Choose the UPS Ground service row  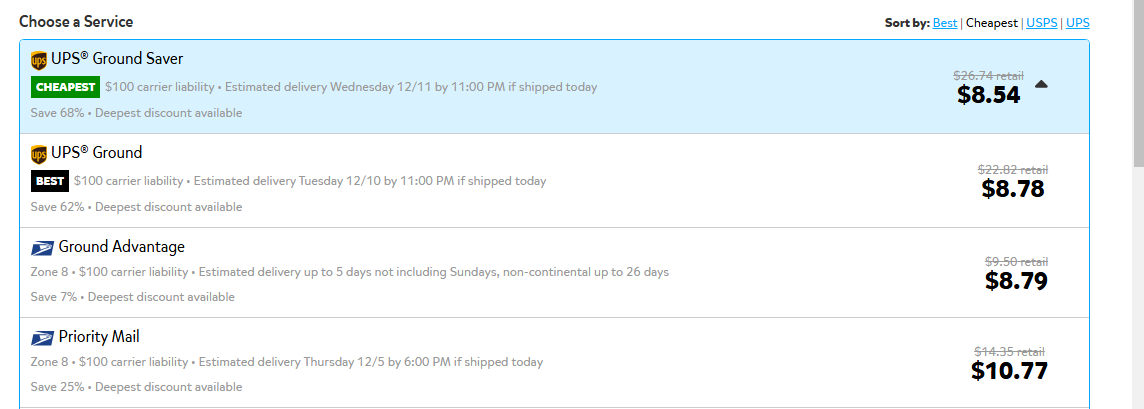pos(554,181)
